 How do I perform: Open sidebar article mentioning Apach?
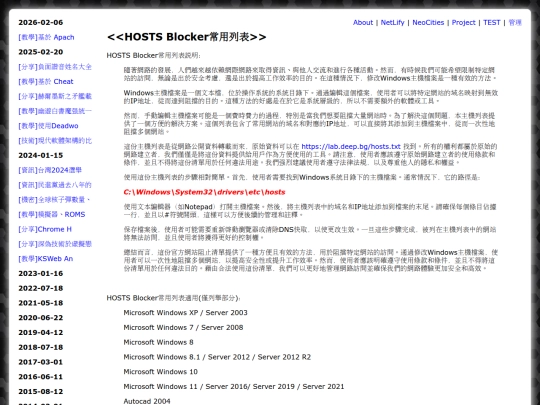coord(46,37)
